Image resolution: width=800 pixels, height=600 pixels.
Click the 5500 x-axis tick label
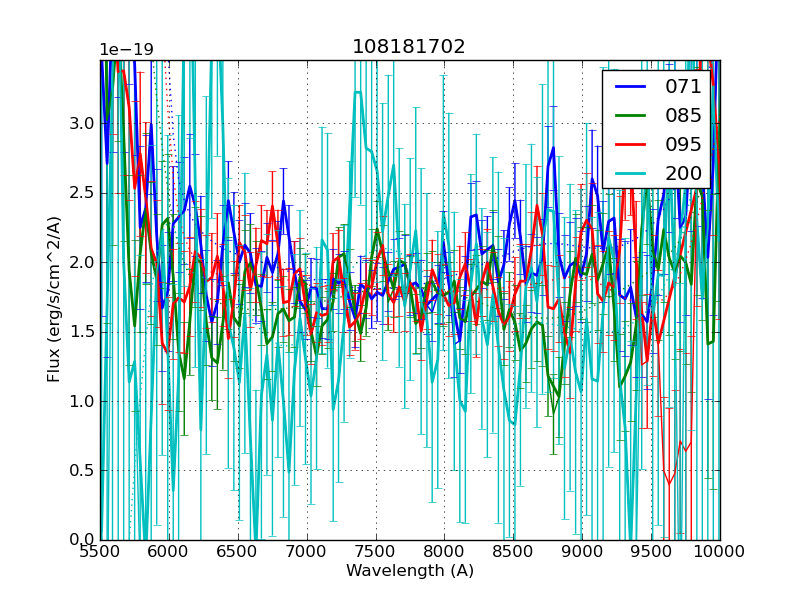click(100, 552)
